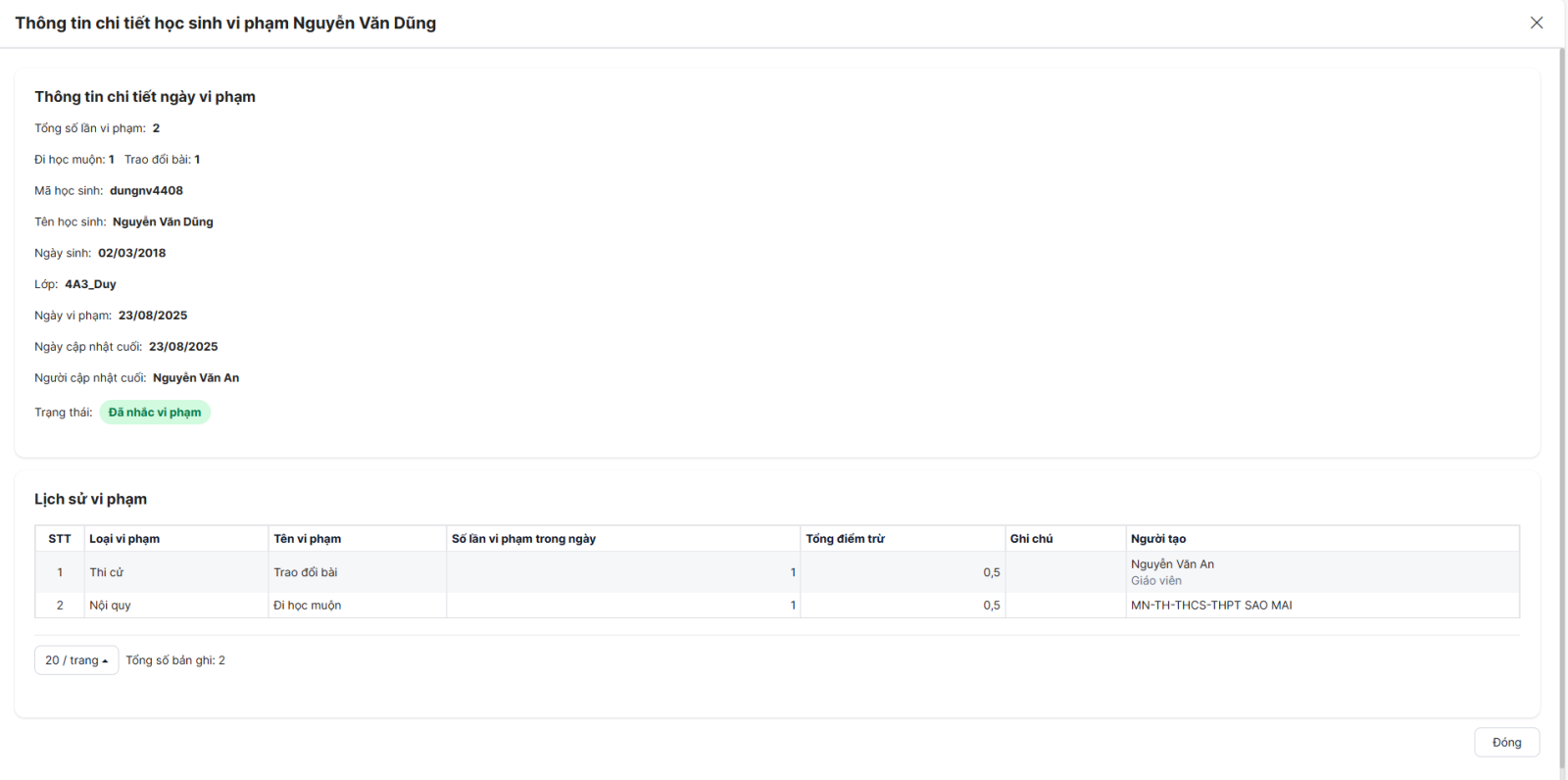Image resolution: width=1568 pixels, height=780 pixels.
Task: Click creator 'Nguyễn Văn An' in table
Action: [1172, 564]
